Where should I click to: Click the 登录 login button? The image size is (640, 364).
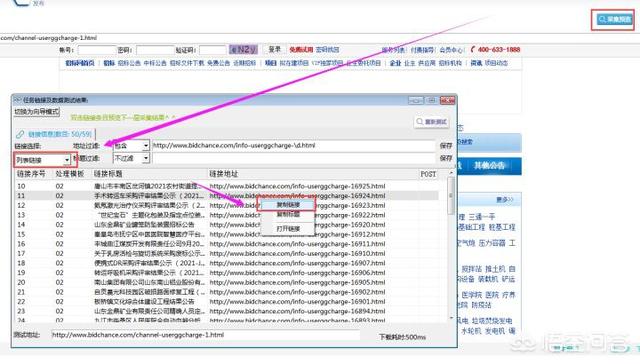(x=274, y=49)
